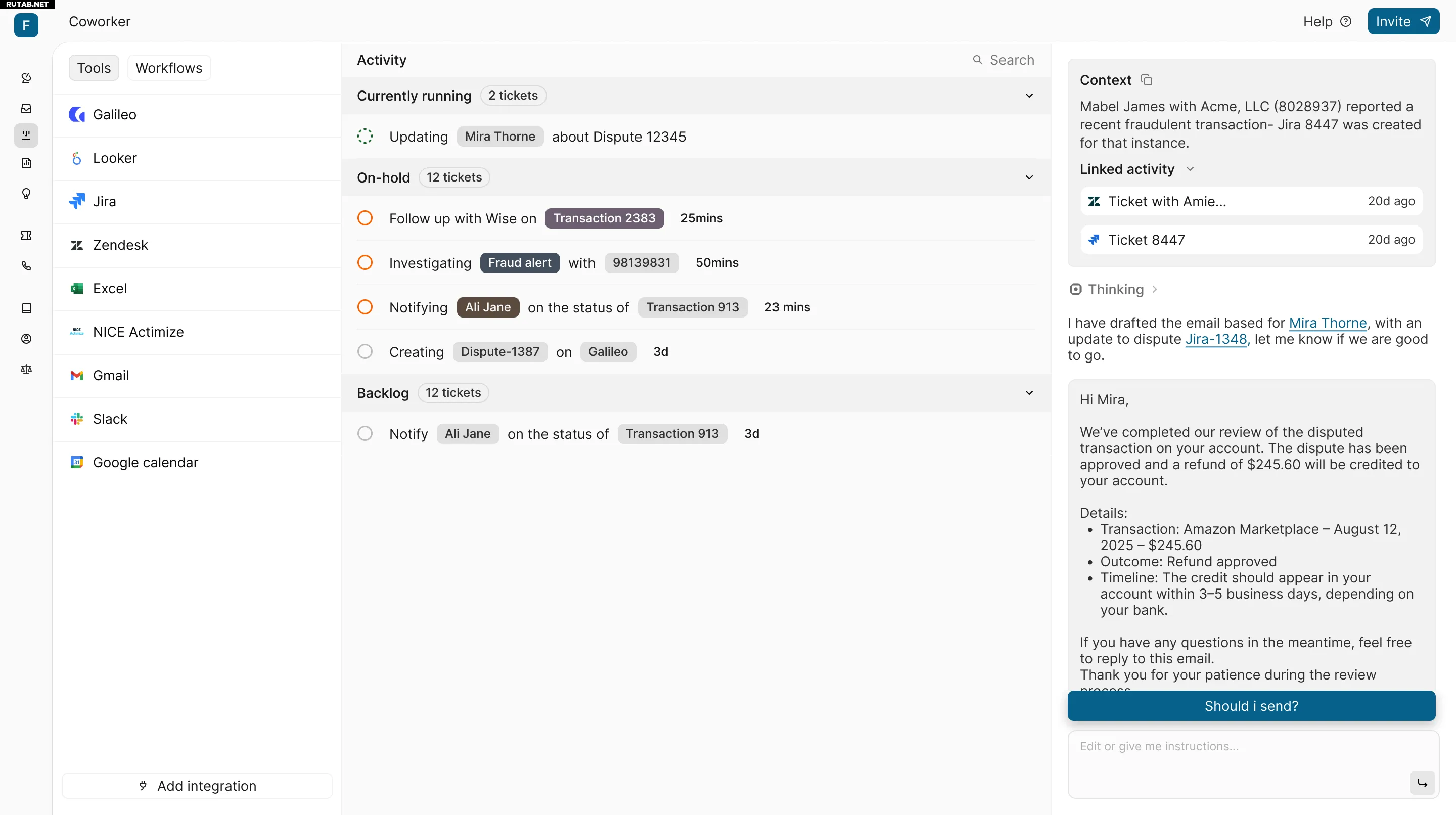Toggle the circle for Follow up with Wise

coord(365,218)
